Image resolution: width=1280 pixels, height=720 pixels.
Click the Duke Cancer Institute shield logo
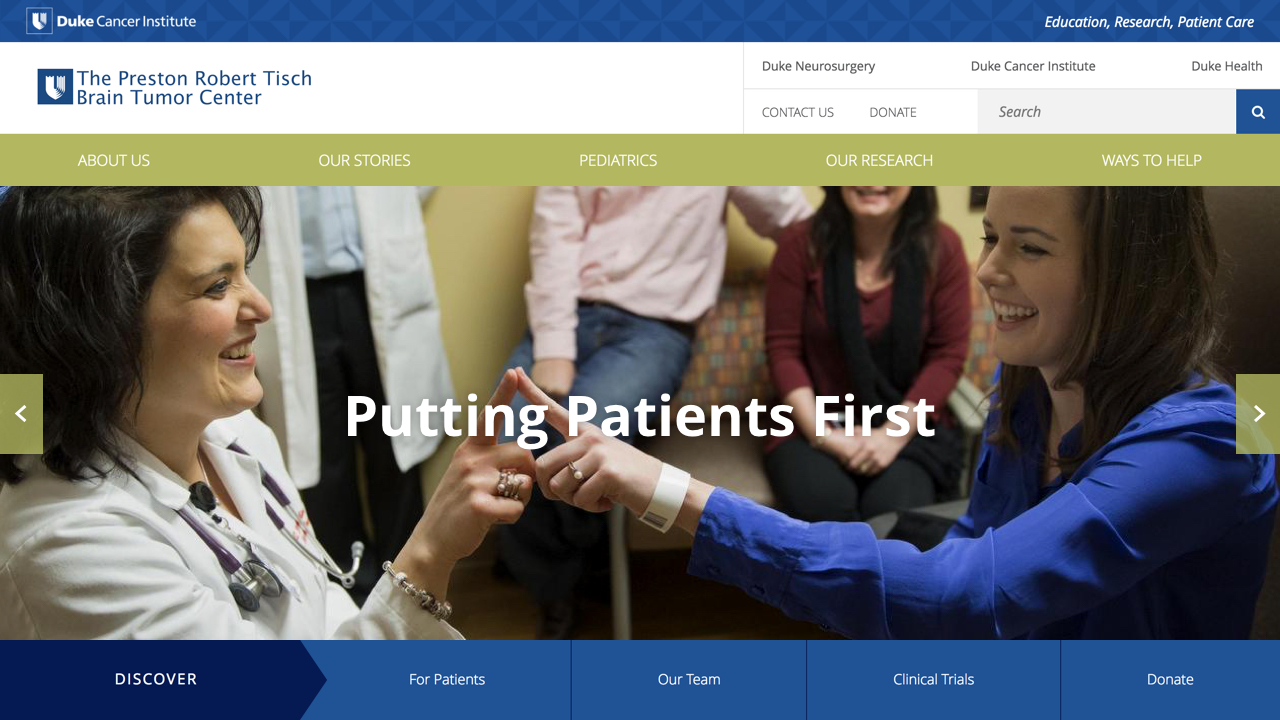[39, 21]
